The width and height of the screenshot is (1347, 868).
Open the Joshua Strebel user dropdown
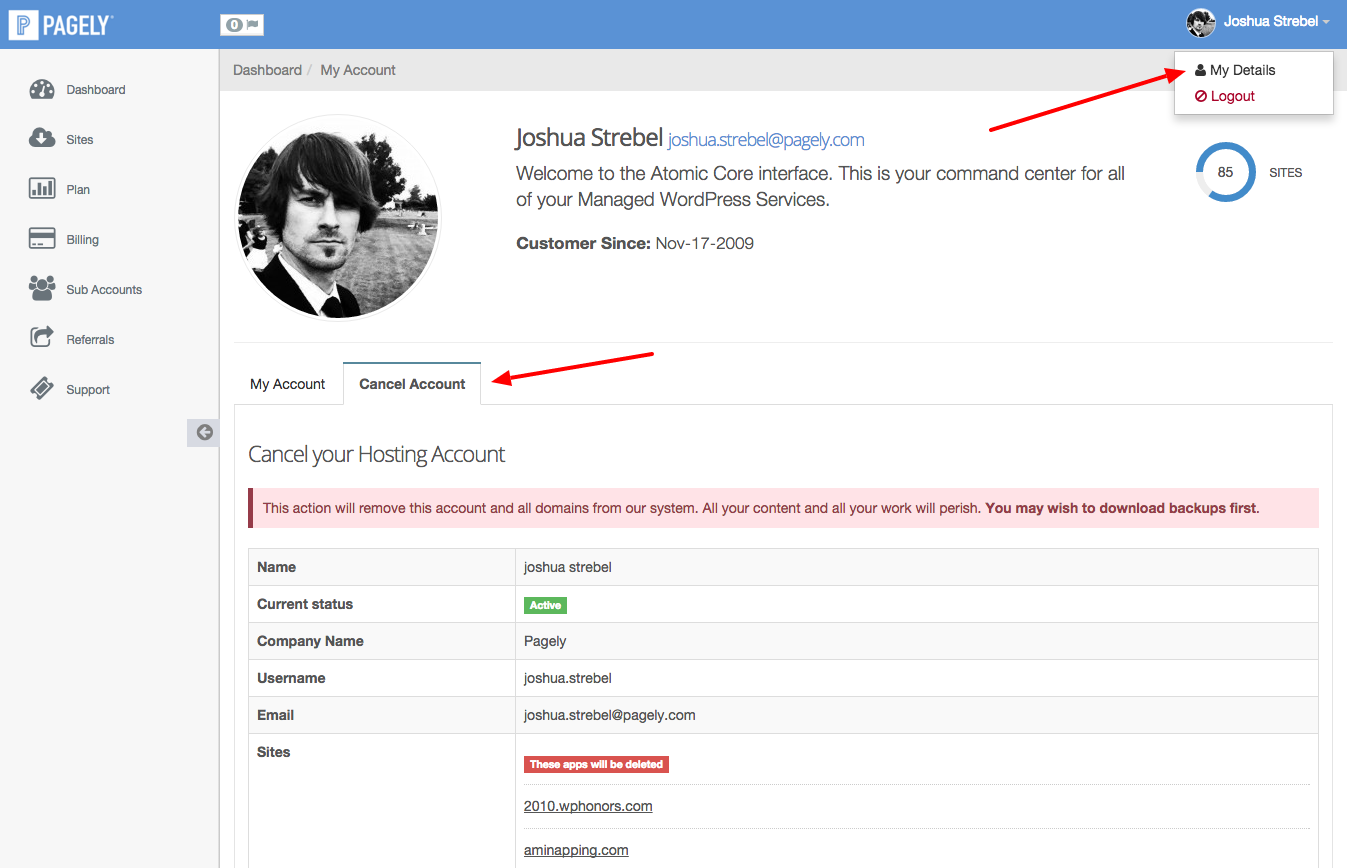click(1277, 21)
